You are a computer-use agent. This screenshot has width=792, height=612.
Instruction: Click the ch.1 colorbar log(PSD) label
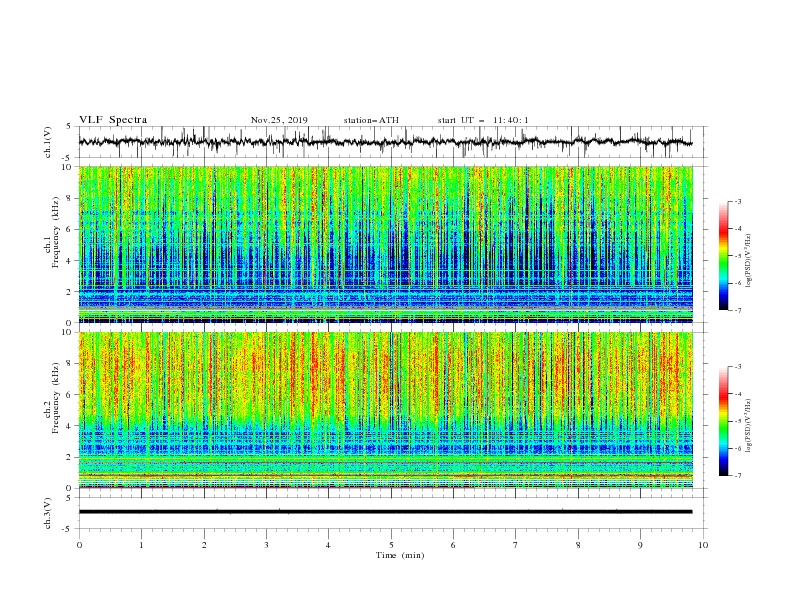(x=748, y=261)
